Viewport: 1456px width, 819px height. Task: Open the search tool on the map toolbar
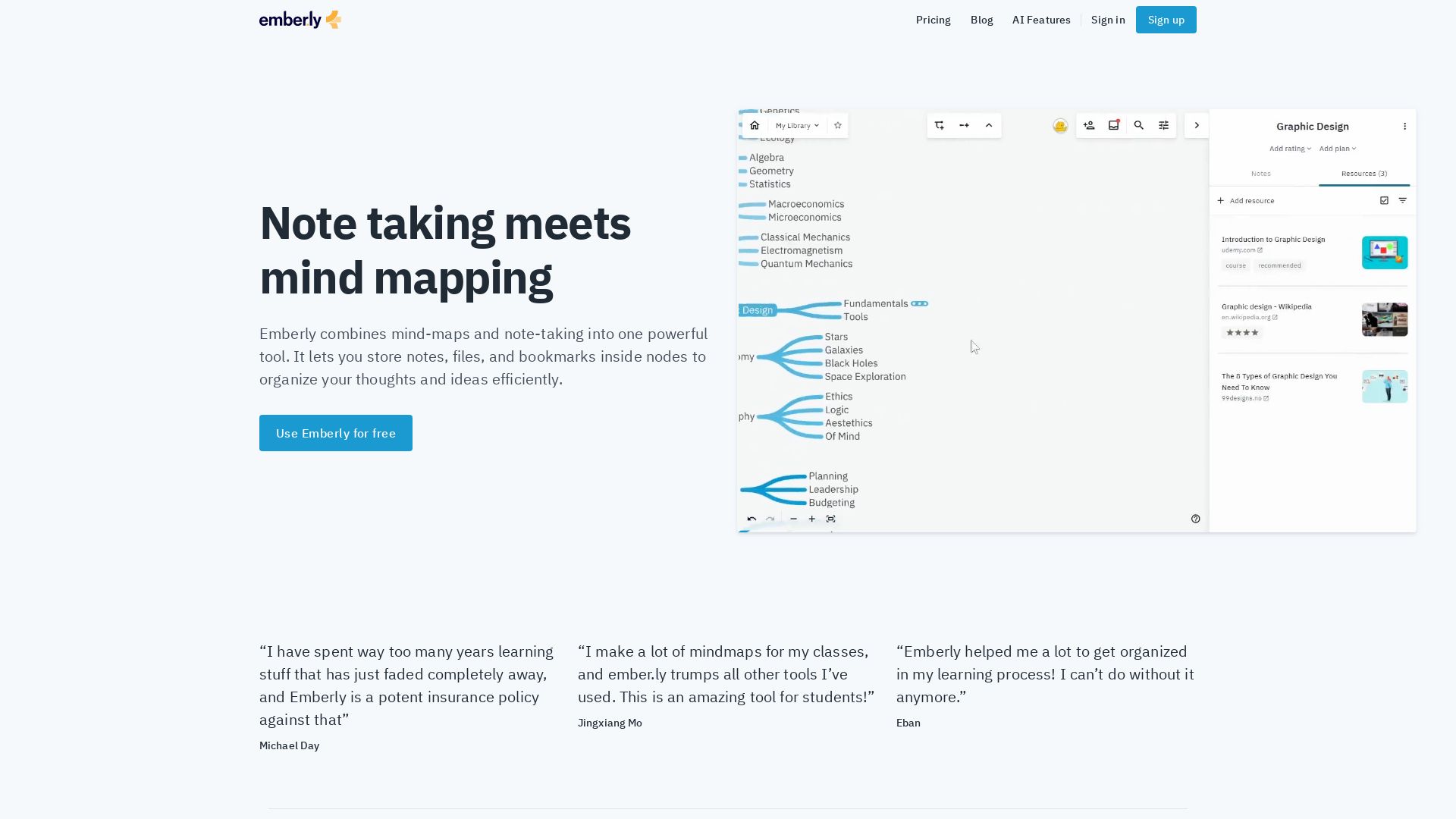(x=1139, y=125)
